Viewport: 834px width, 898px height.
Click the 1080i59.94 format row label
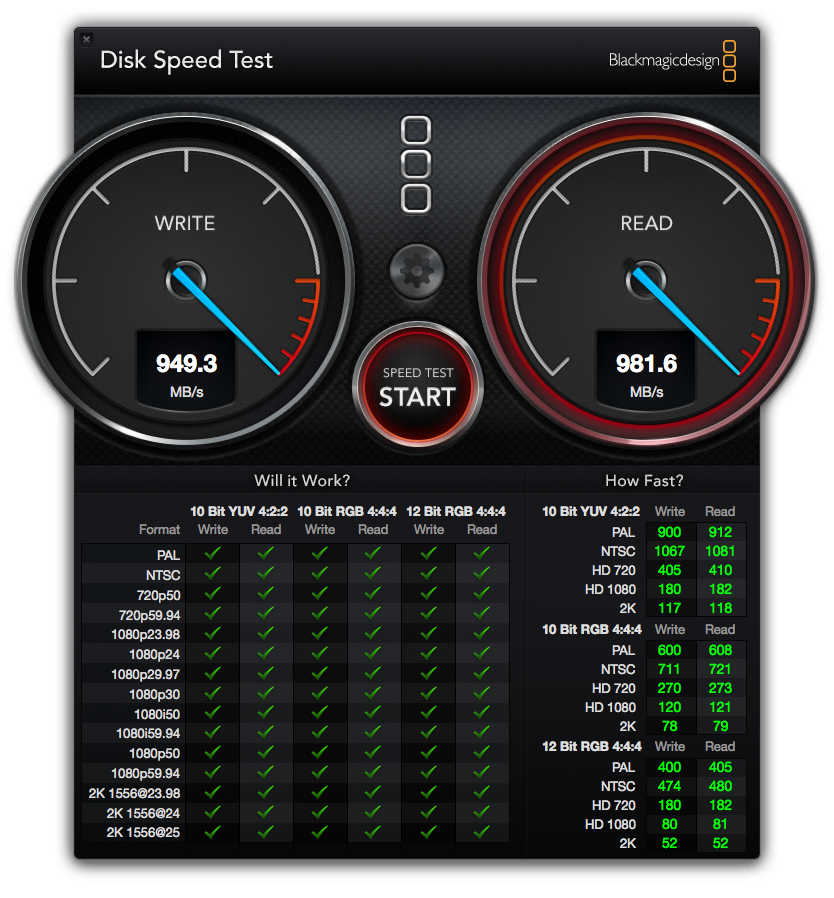[x=148, y=734]
